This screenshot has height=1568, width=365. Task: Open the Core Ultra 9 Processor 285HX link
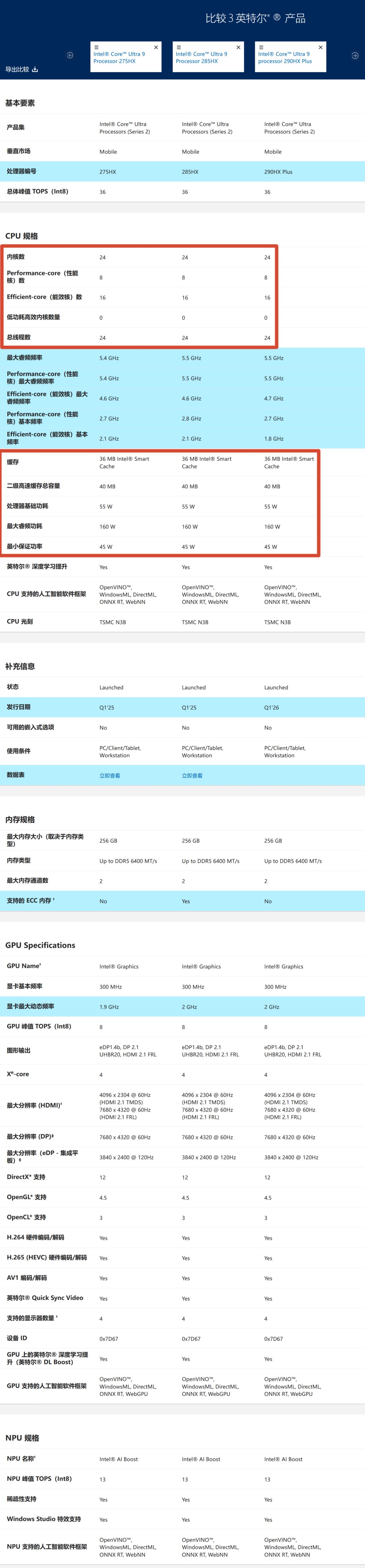coord(201,58)
